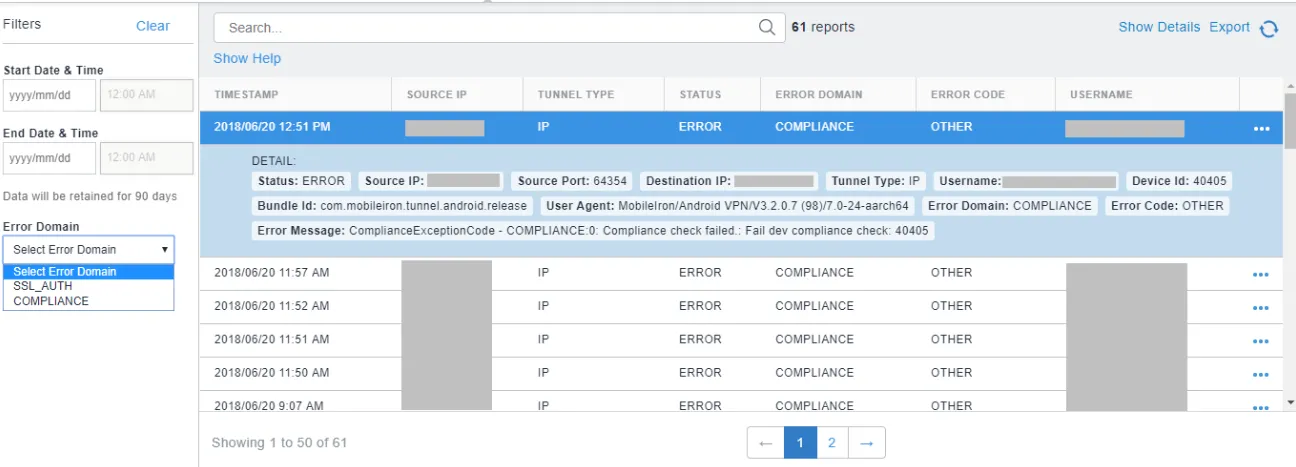This screenshot has height=467, width=1296.
Task: Open ellipsis menu for 11:51 AM row
Action: tap(1260, 341)
